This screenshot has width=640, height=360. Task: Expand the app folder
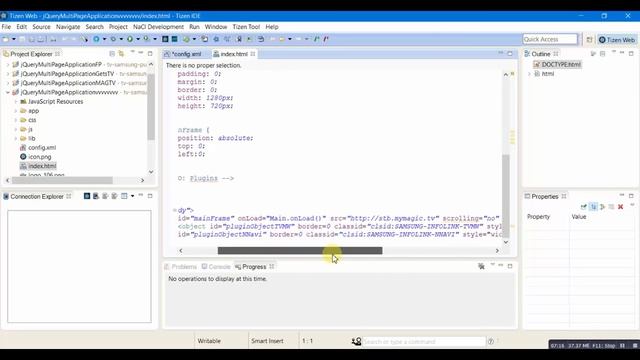pos(16,111)
